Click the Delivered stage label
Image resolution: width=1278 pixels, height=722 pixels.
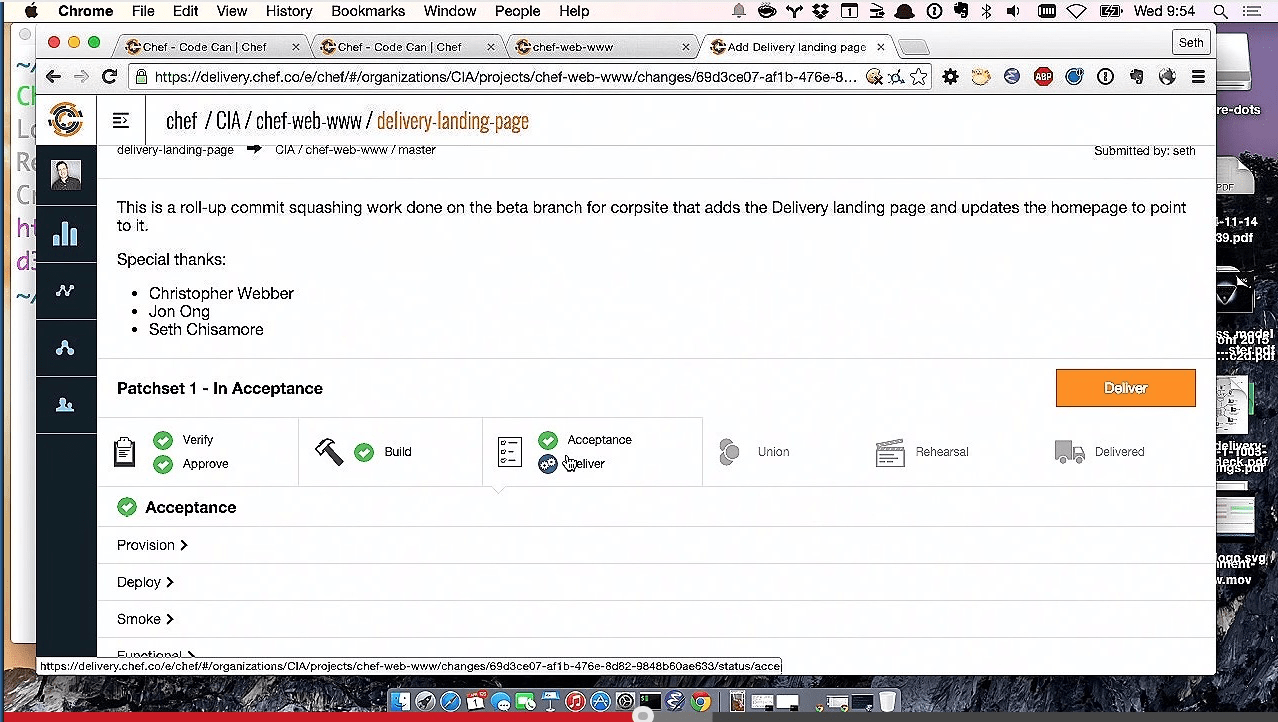[1119, 452]
